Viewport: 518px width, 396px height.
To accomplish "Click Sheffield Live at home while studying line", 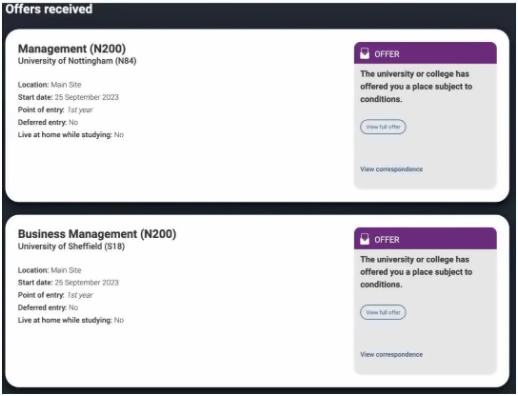I will [x=71, y=320].
